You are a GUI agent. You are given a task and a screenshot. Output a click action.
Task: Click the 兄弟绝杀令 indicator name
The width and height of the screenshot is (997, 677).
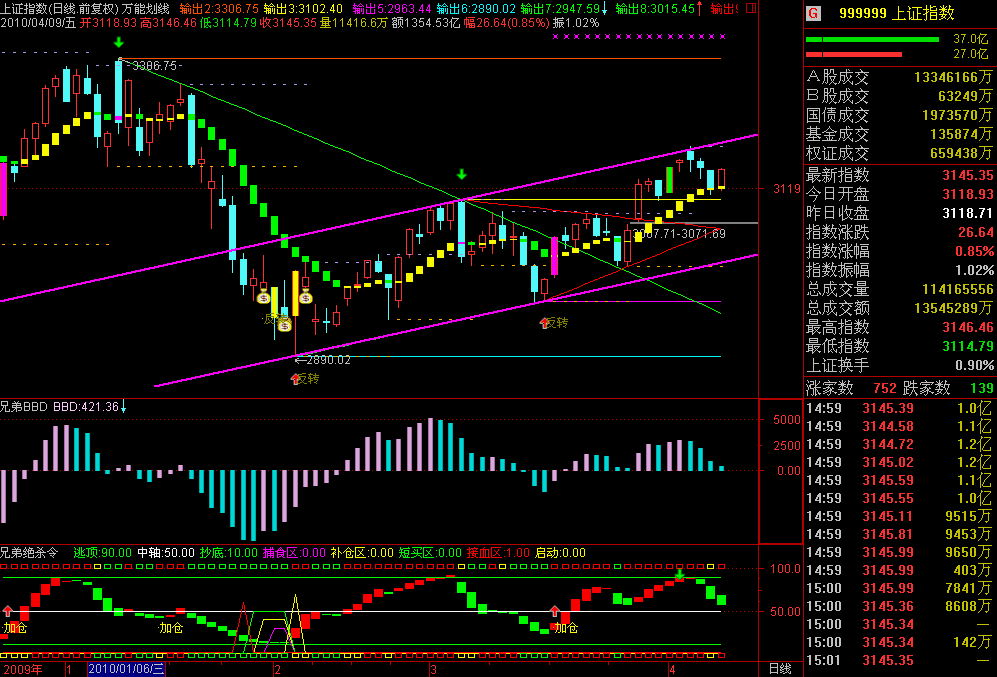[x=29, y=553]
